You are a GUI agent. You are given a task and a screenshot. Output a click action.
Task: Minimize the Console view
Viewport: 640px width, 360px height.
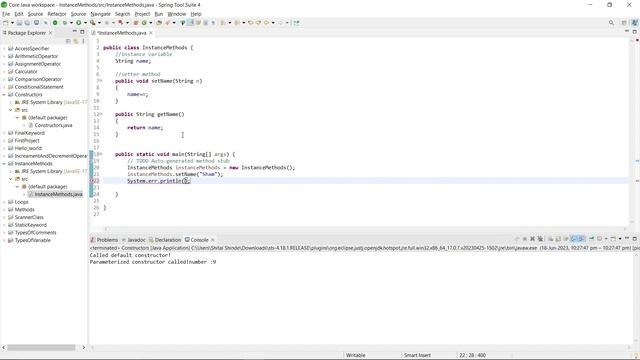click(x=627, y=238)
